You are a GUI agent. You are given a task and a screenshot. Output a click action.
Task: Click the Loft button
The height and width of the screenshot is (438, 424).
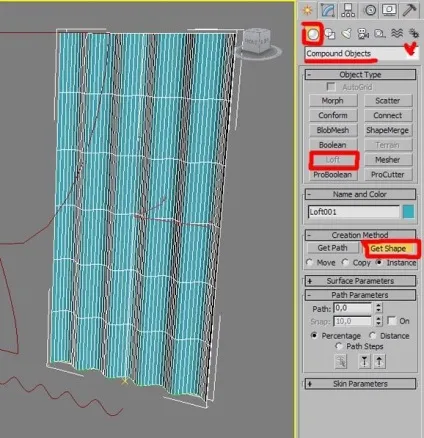(x=333, y=160)
